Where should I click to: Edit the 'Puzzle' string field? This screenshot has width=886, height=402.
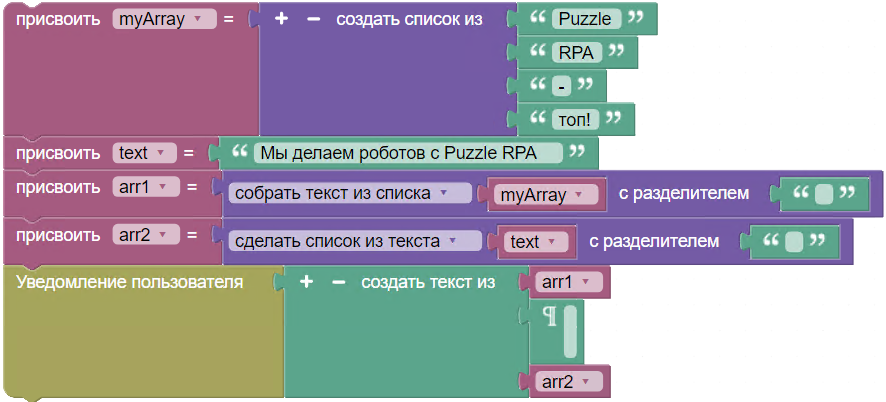pos(587,19)
